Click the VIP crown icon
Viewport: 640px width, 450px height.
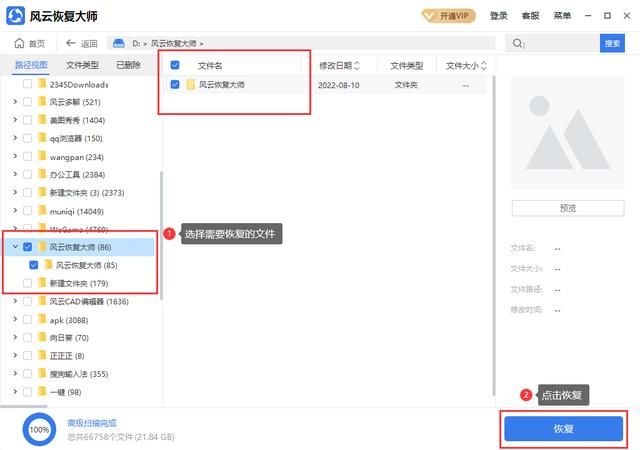pos(429,16)
